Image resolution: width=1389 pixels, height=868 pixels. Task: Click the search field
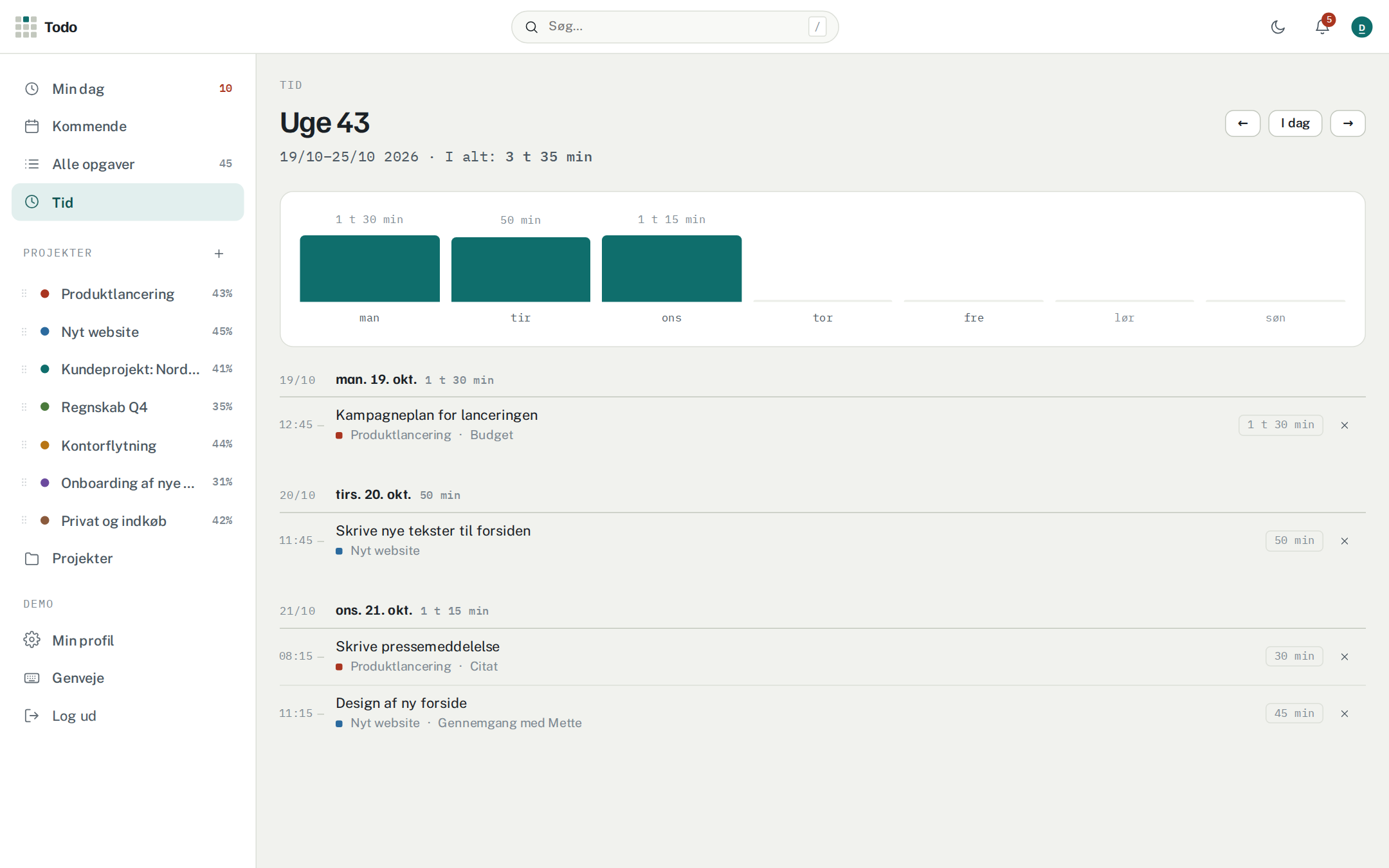pos(675,27)
